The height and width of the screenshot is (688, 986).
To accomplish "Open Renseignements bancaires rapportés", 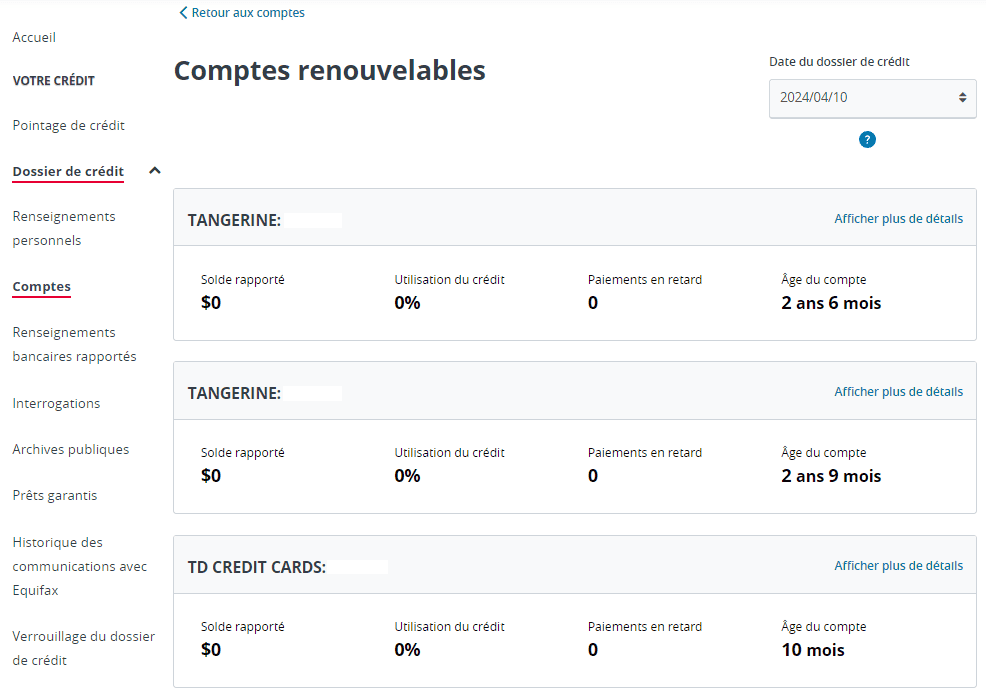I will point(74,344).
